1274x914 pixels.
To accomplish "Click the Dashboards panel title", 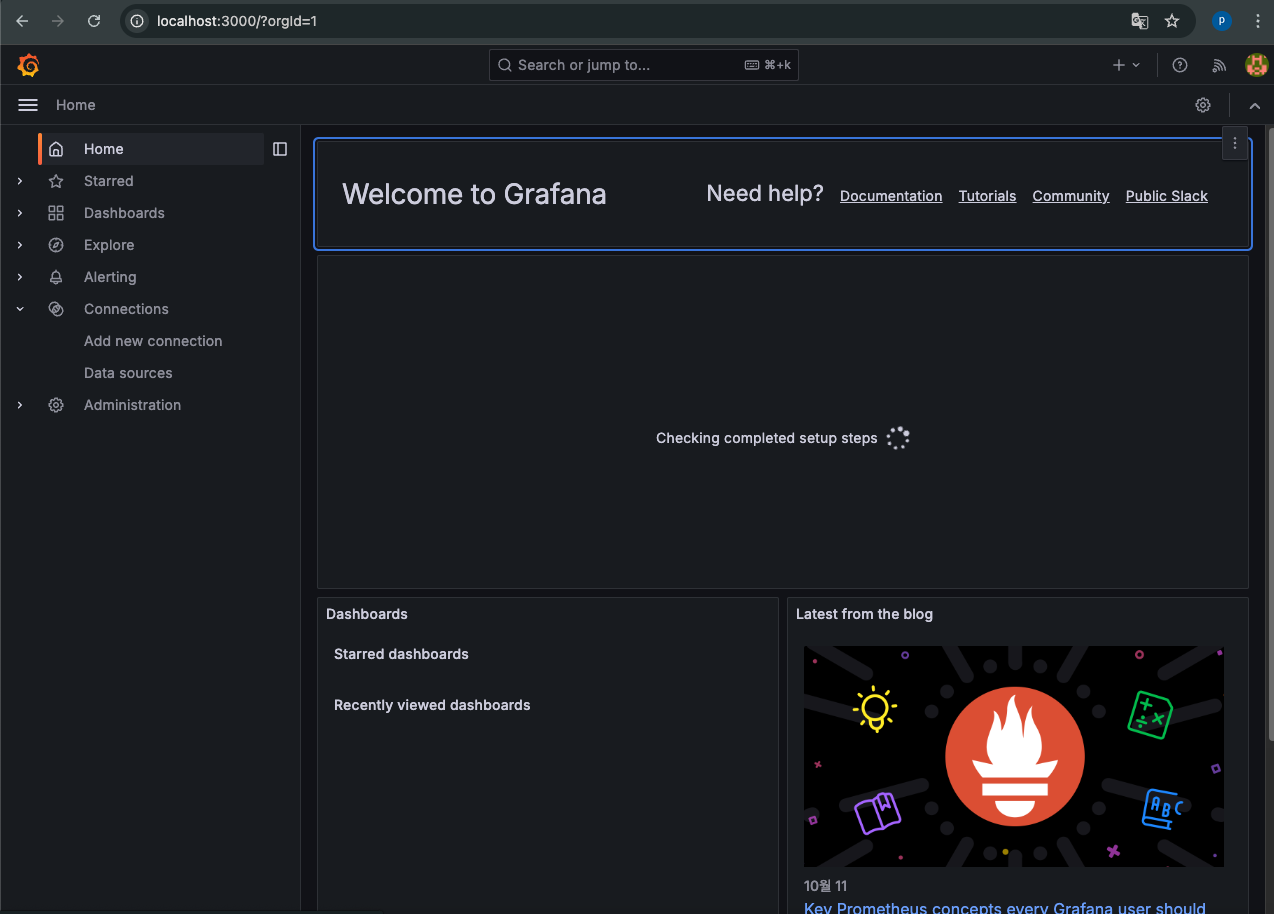I will (x=367, y=614).
